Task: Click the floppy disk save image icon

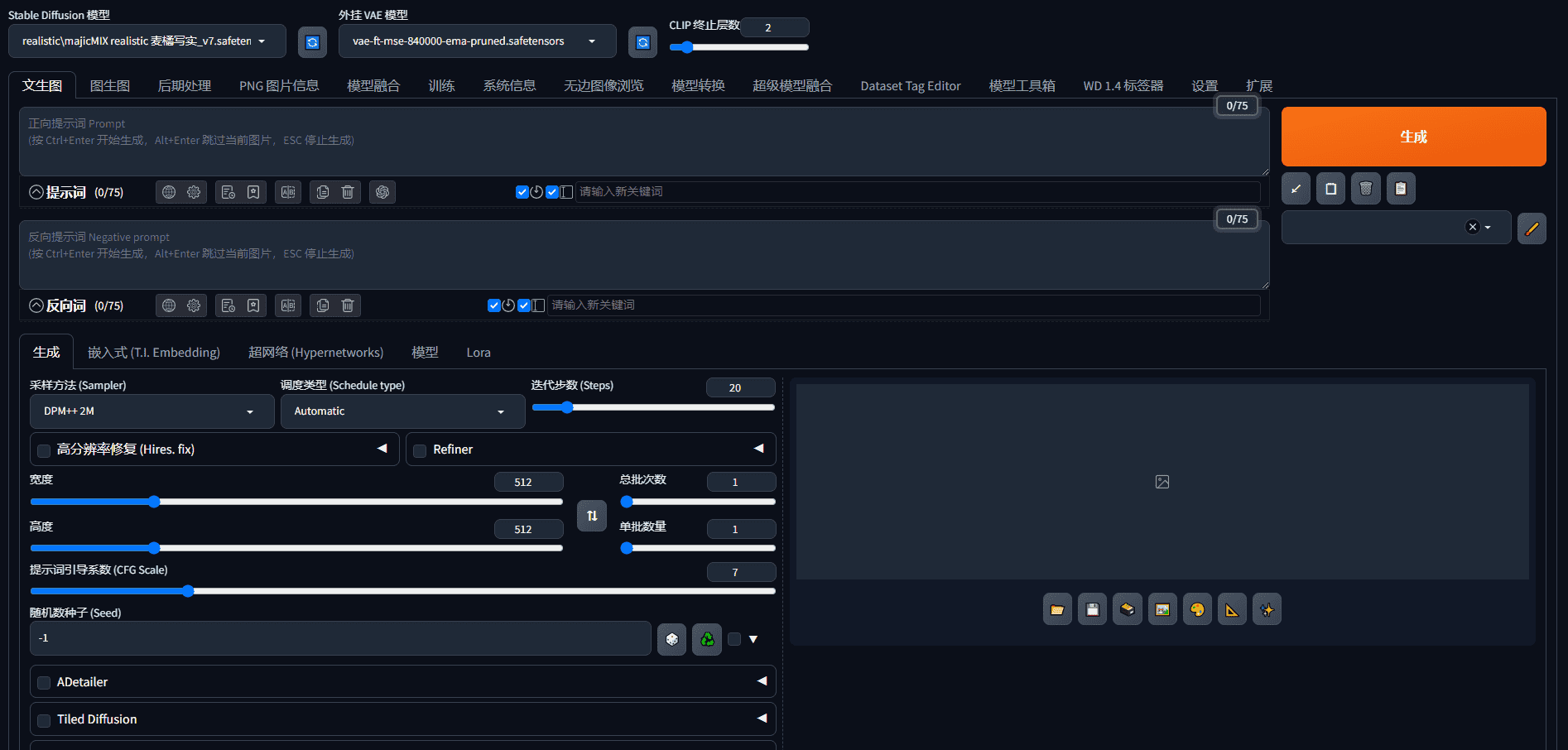Action: tap(1092, 610)
